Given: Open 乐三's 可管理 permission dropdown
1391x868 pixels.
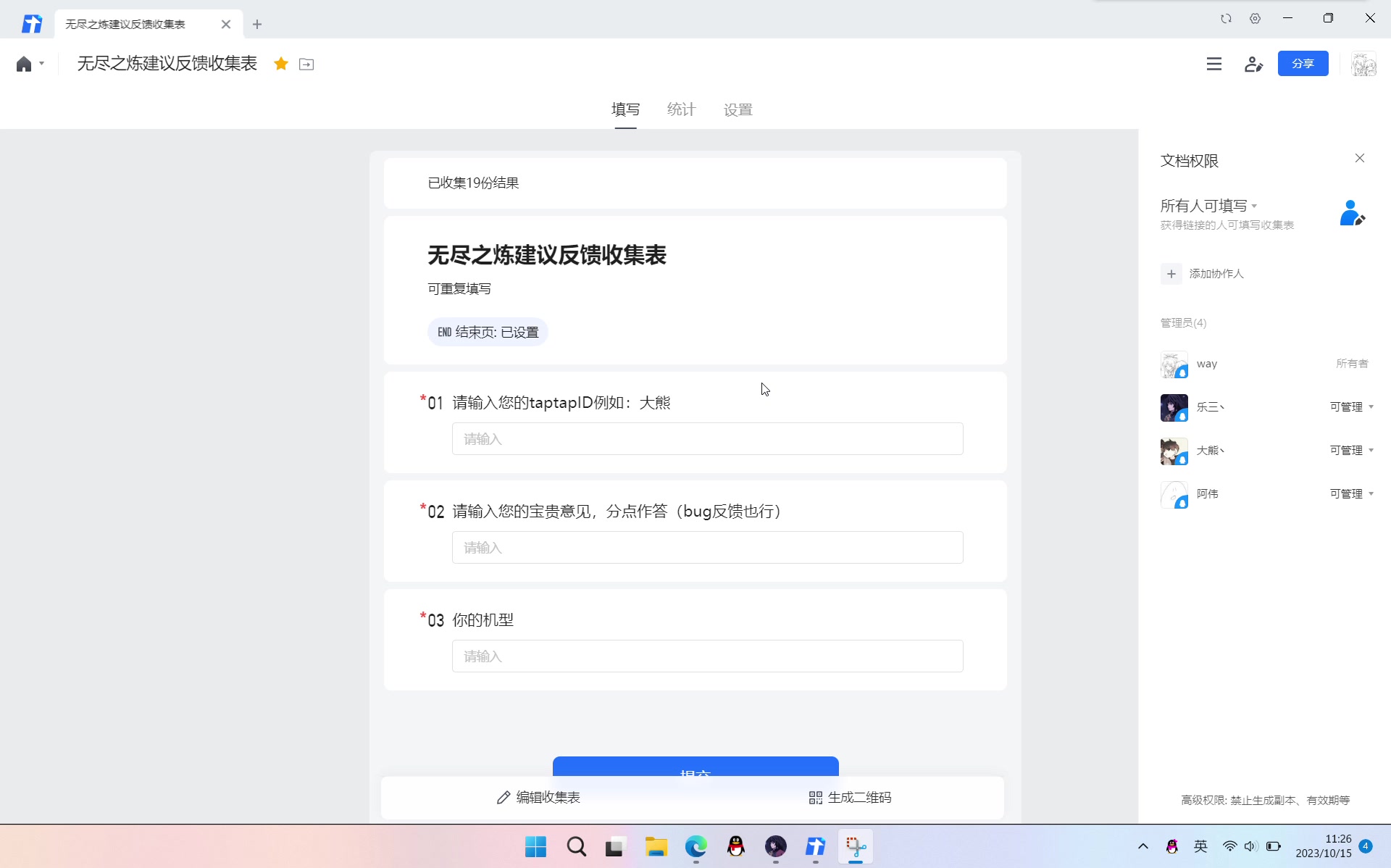Looking at the screenshot, I should coord(1351,407).
